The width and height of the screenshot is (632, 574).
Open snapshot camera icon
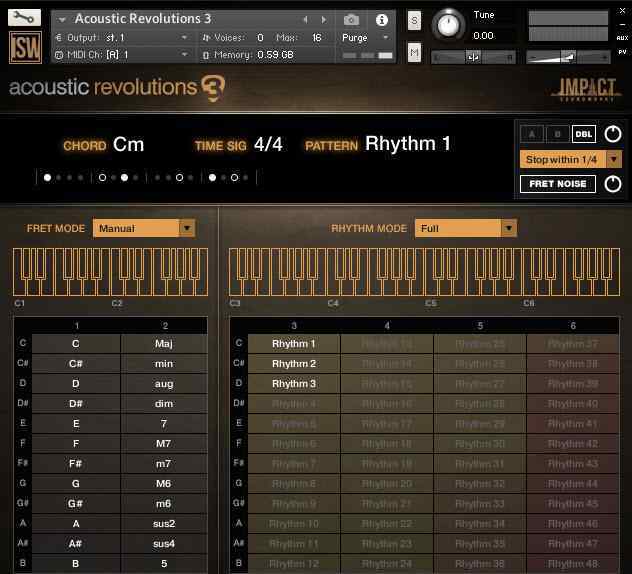coord(351,19)
